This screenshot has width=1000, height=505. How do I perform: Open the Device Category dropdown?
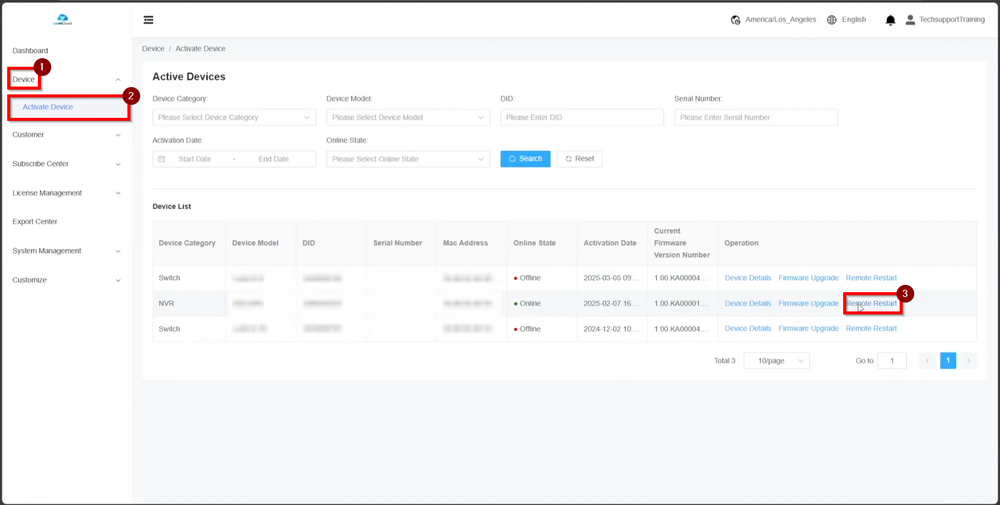[234, 117]
